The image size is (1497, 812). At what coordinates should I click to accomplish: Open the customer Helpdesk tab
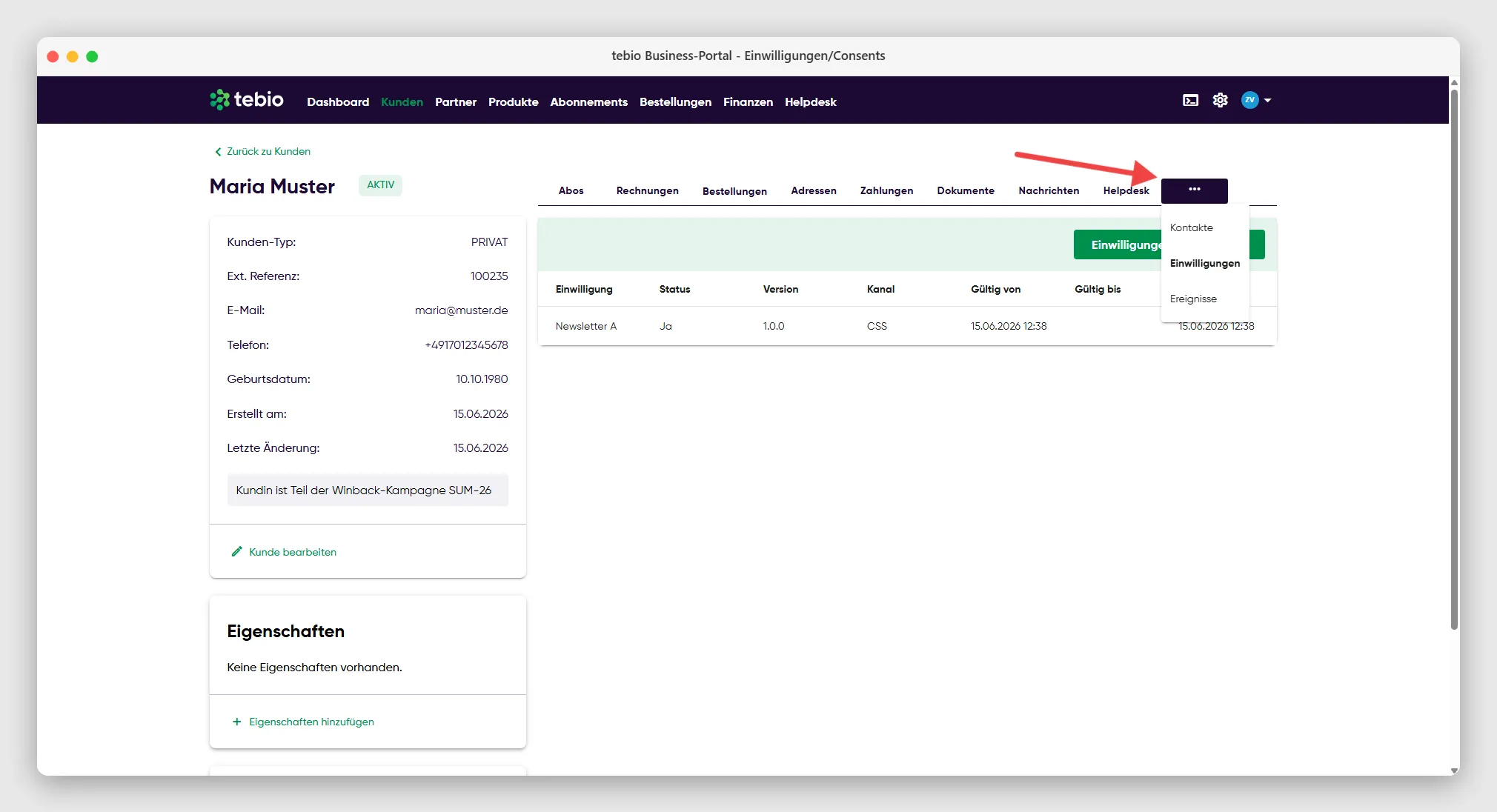(x=1125, y=190)
